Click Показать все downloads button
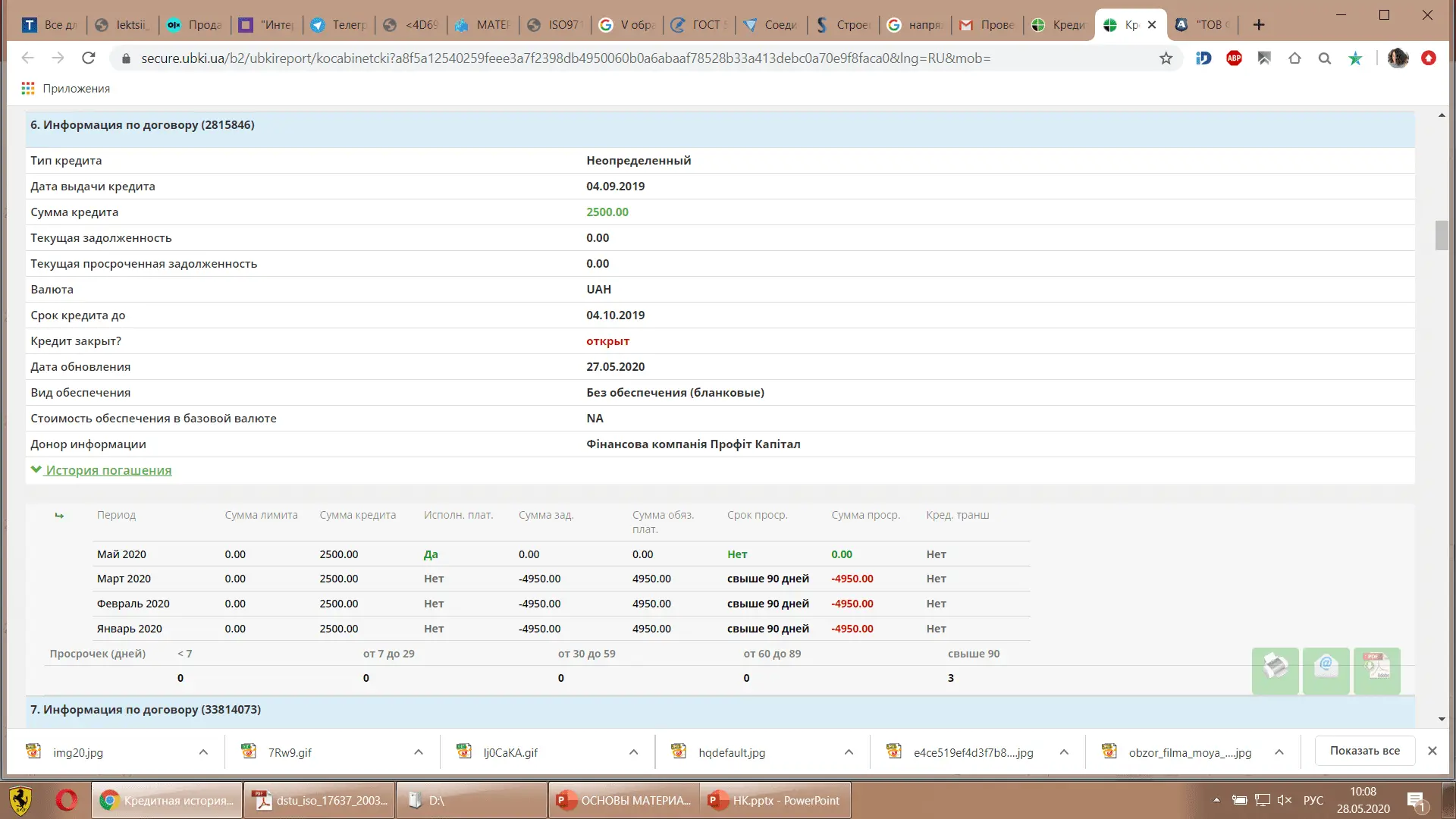The height and width of the screenshot is (819, 1456). 1364,751
